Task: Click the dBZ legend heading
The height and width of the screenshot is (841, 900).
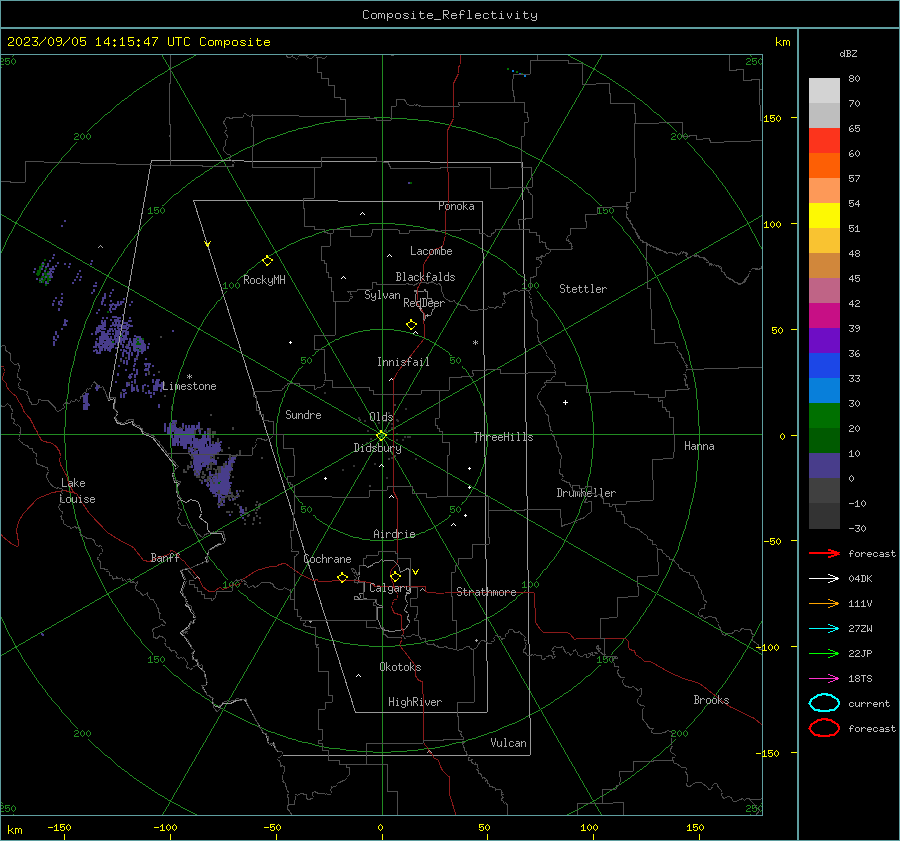Action: click(848, 53)
